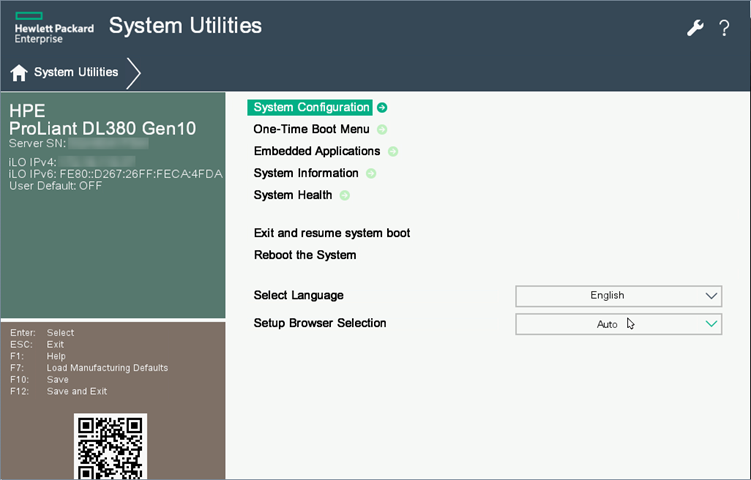Click the QR code image

[x=110, y=446]
